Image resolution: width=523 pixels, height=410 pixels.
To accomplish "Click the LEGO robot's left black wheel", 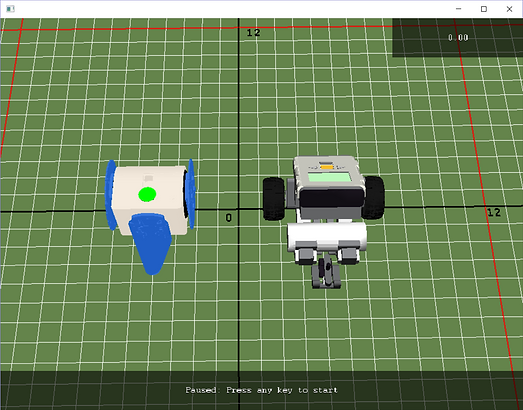I will 274,199.
